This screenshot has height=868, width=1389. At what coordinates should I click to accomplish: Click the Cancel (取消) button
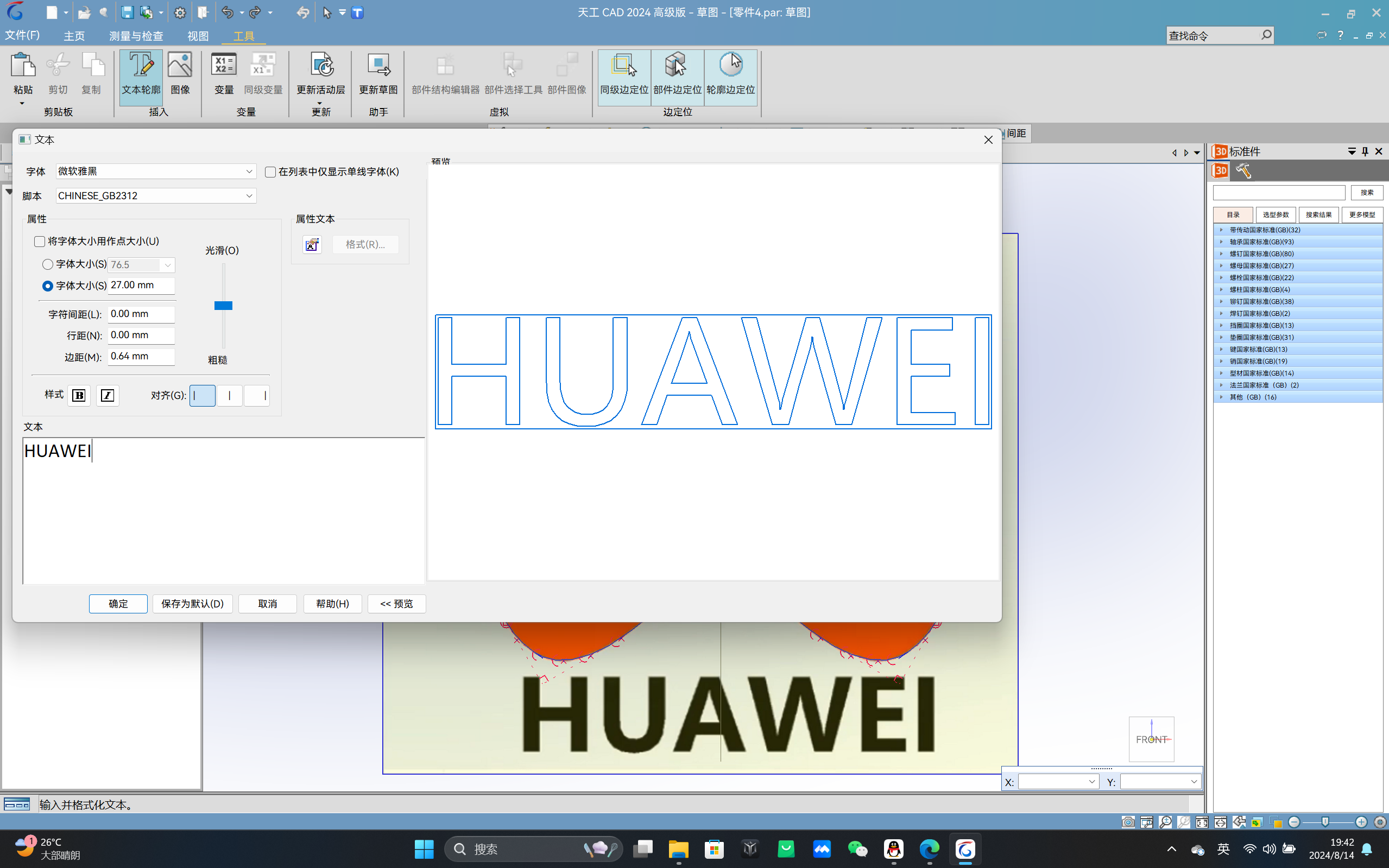[268, 603]
